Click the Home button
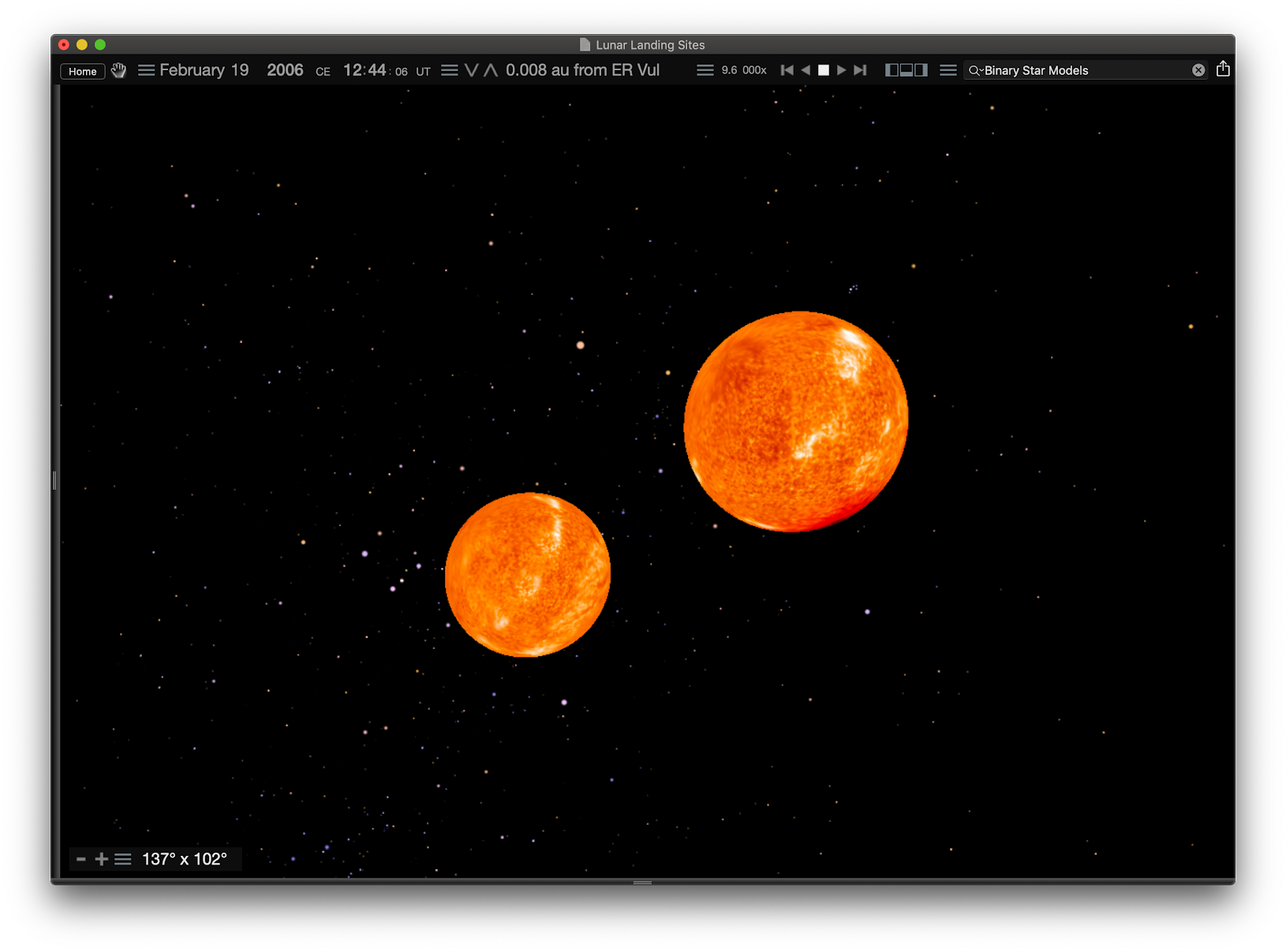1286x952 pixels. [x=82, y=71]
